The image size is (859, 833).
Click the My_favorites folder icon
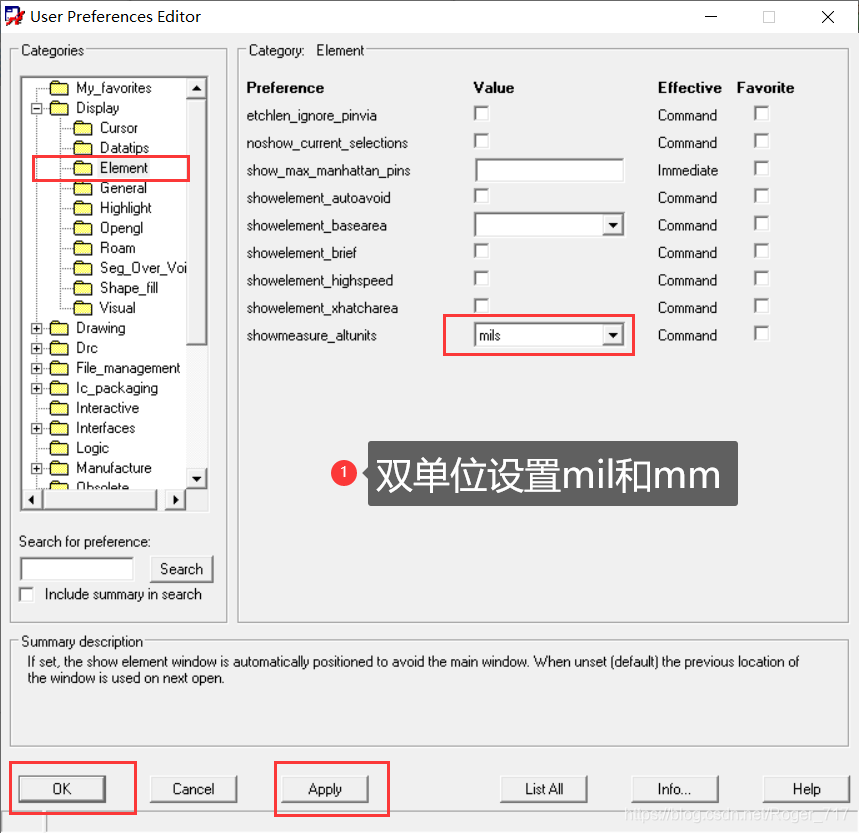pyautogui.click(x=59, y=88)
